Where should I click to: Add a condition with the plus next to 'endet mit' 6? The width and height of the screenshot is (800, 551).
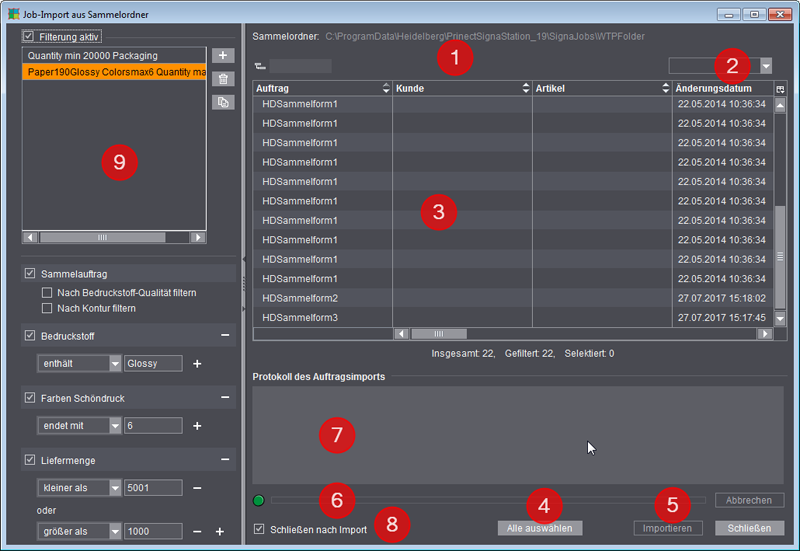(197, 426)
